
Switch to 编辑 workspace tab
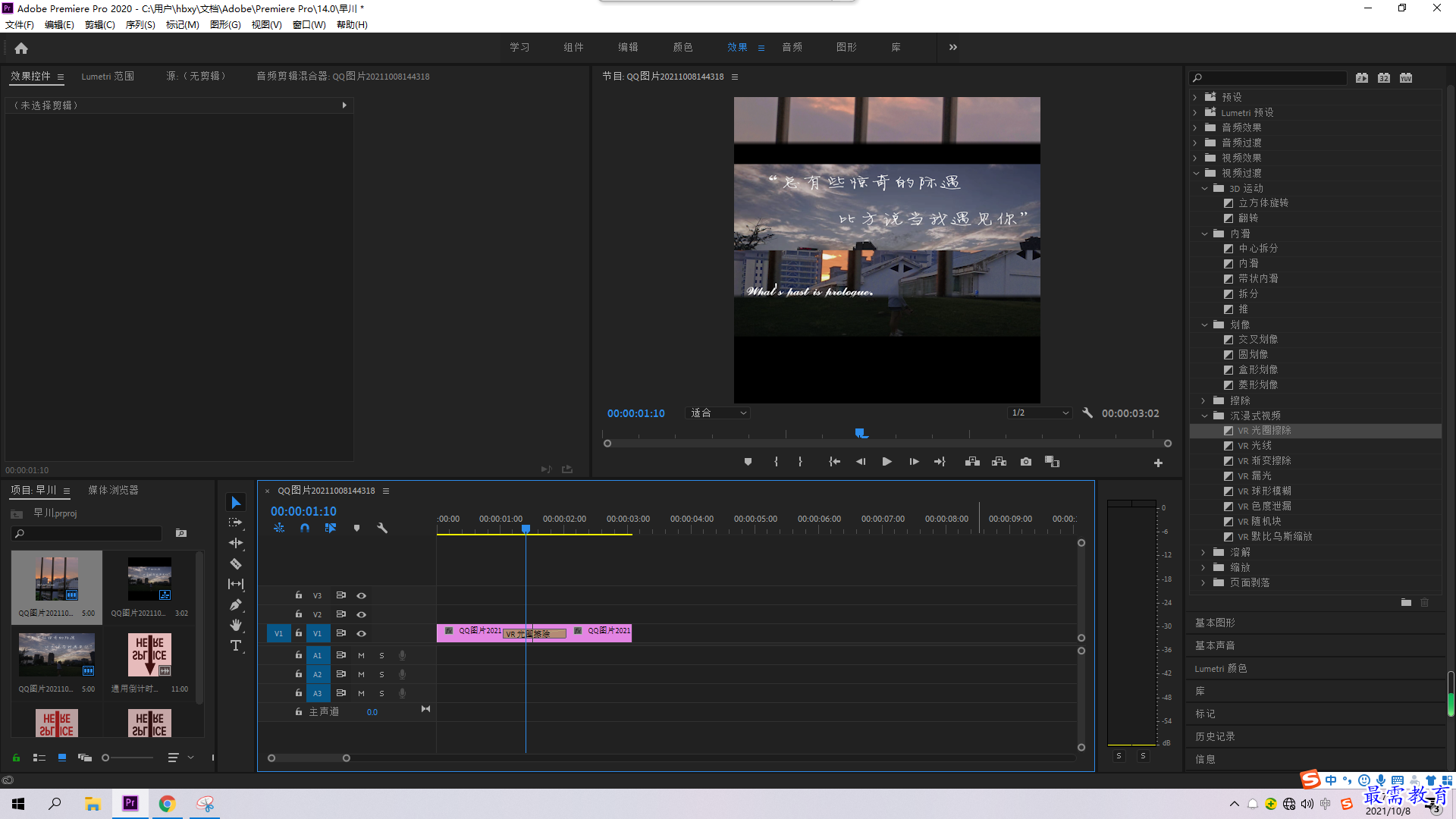point(628,47)
